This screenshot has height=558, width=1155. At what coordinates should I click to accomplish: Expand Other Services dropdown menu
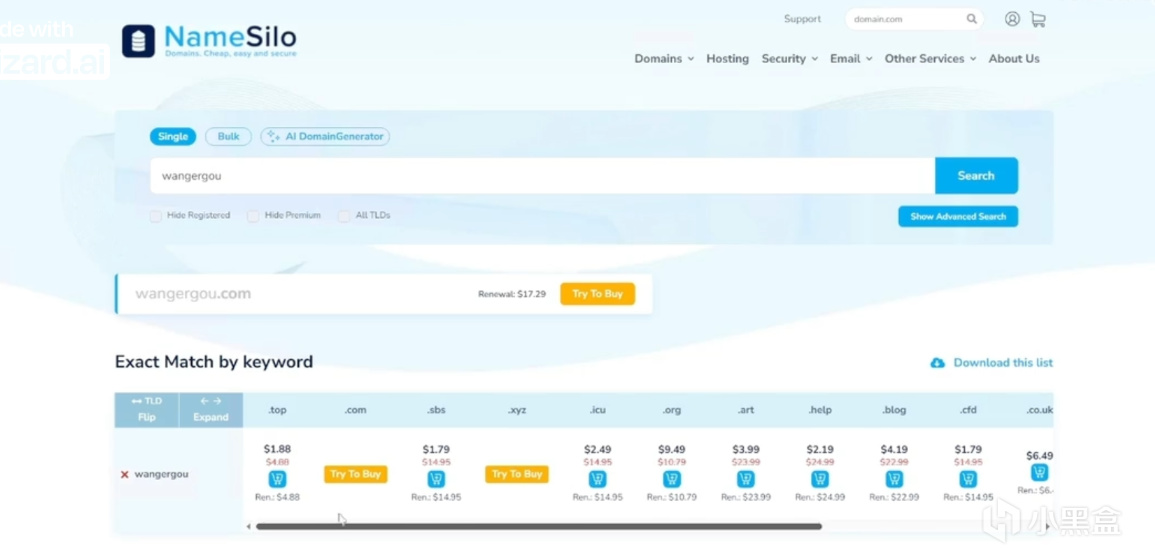point(930,59)
